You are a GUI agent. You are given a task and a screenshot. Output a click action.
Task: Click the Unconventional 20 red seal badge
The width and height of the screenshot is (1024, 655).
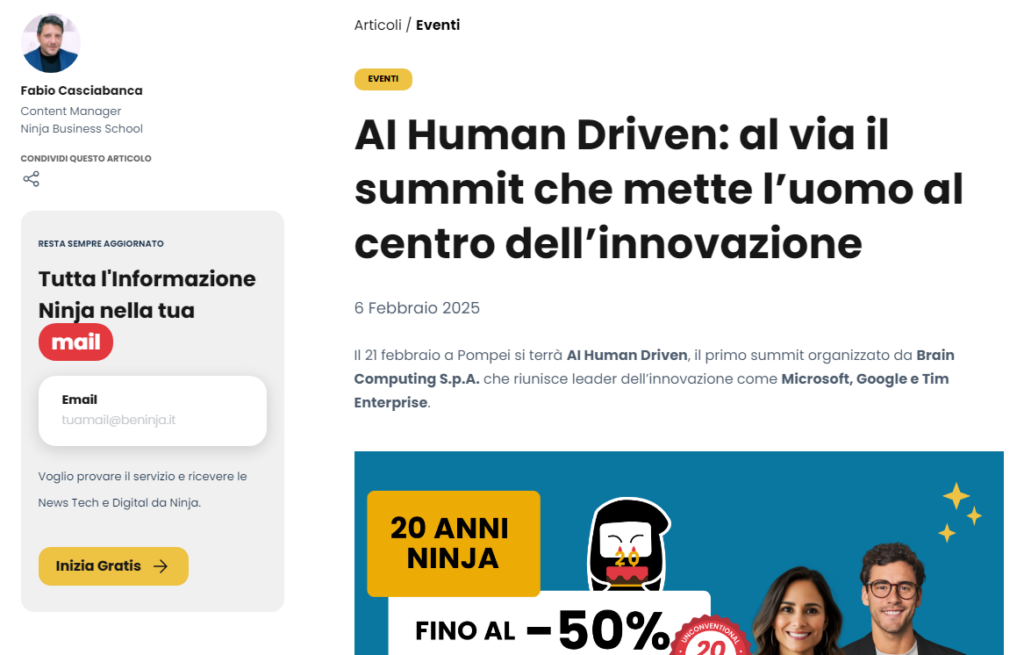710,637
